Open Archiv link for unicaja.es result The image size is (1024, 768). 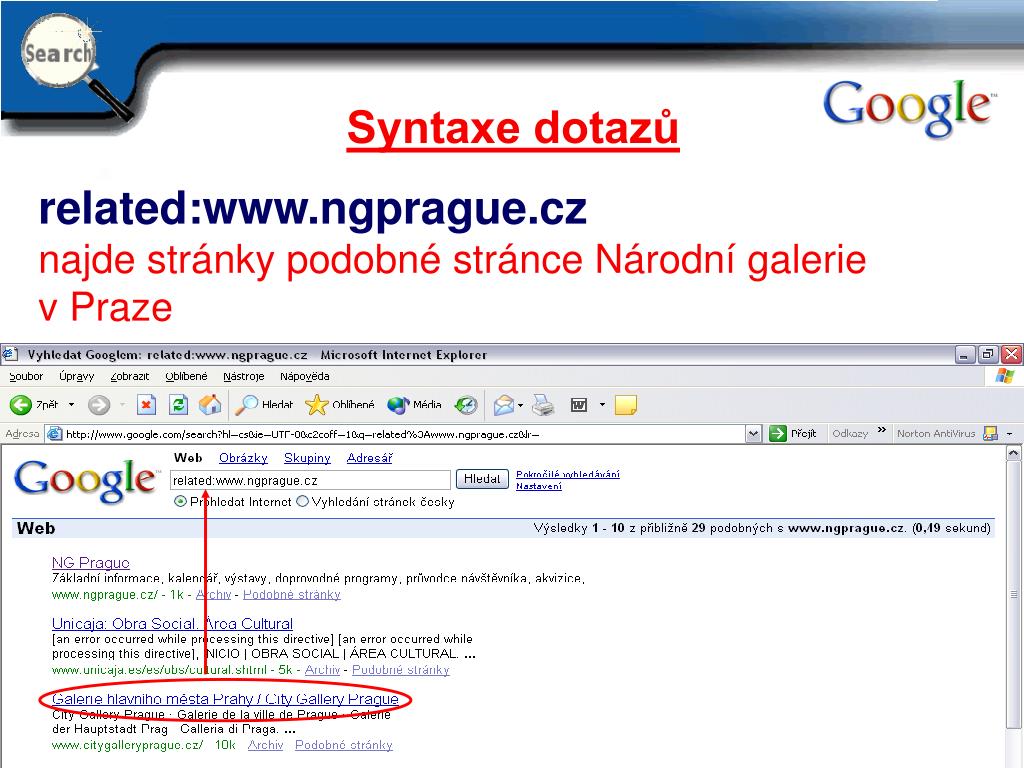(x=322, y=669)
